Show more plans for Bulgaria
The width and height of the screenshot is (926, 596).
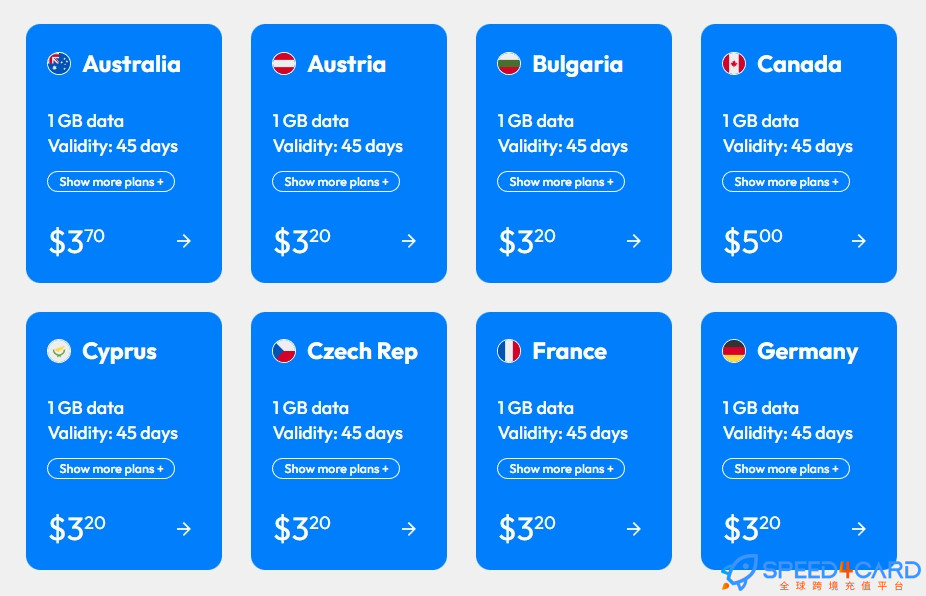tap(561, 182)
